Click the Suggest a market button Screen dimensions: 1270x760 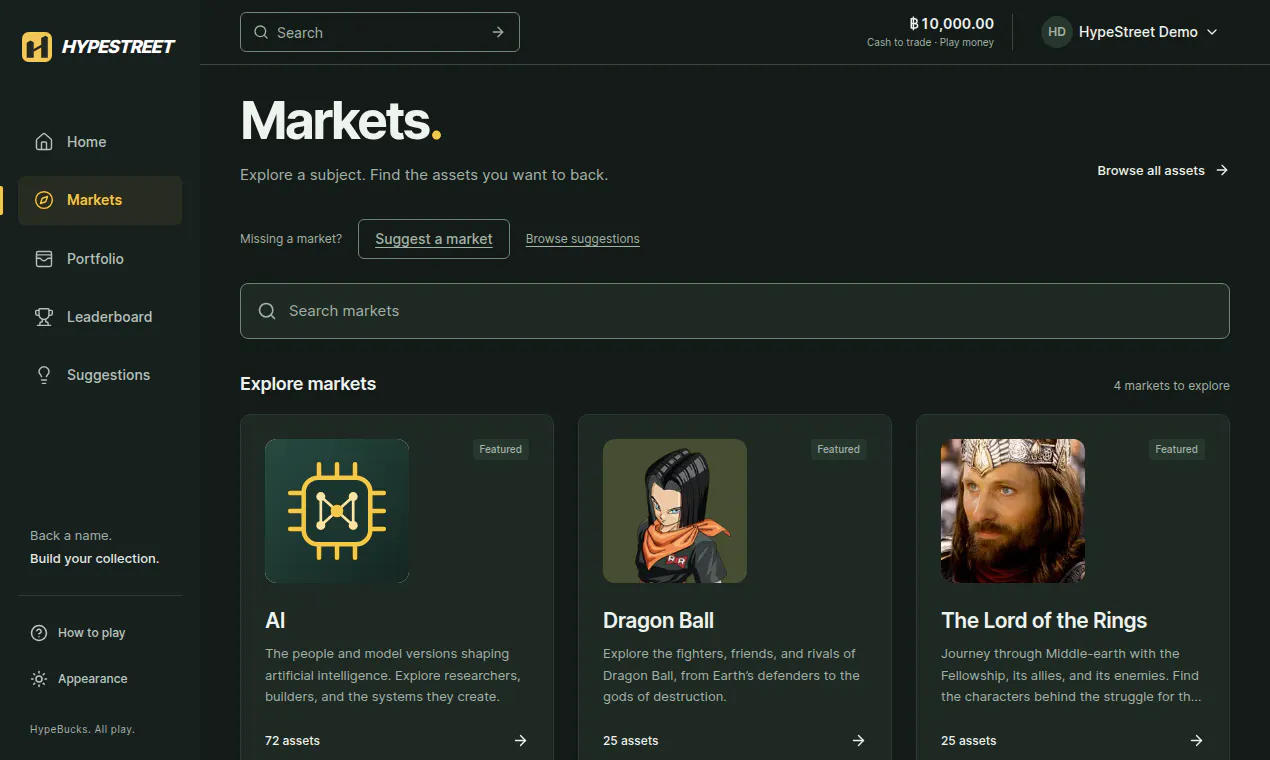click(x=434, y=239)
